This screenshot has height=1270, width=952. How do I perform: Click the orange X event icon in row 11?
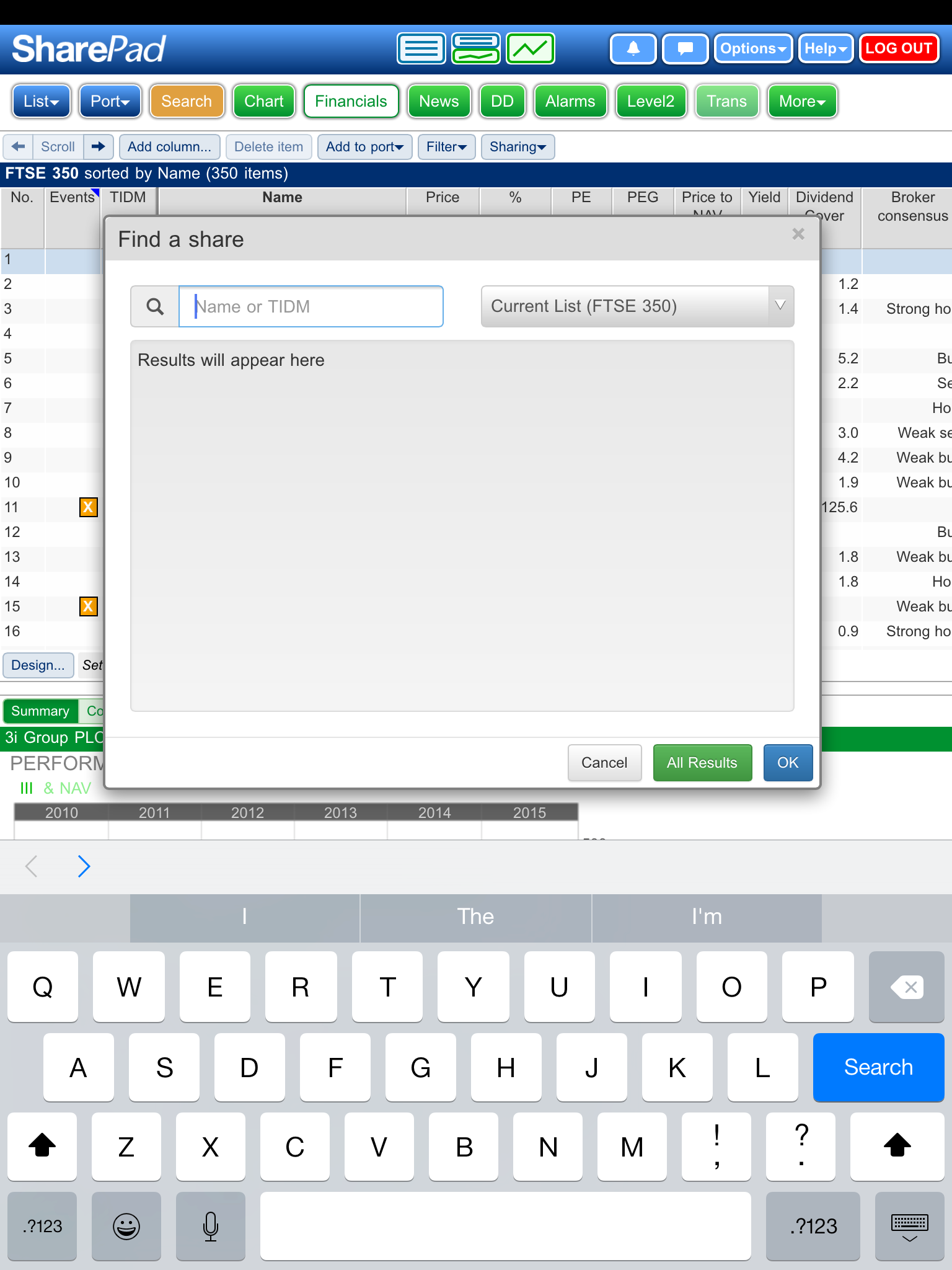(89, 507)
